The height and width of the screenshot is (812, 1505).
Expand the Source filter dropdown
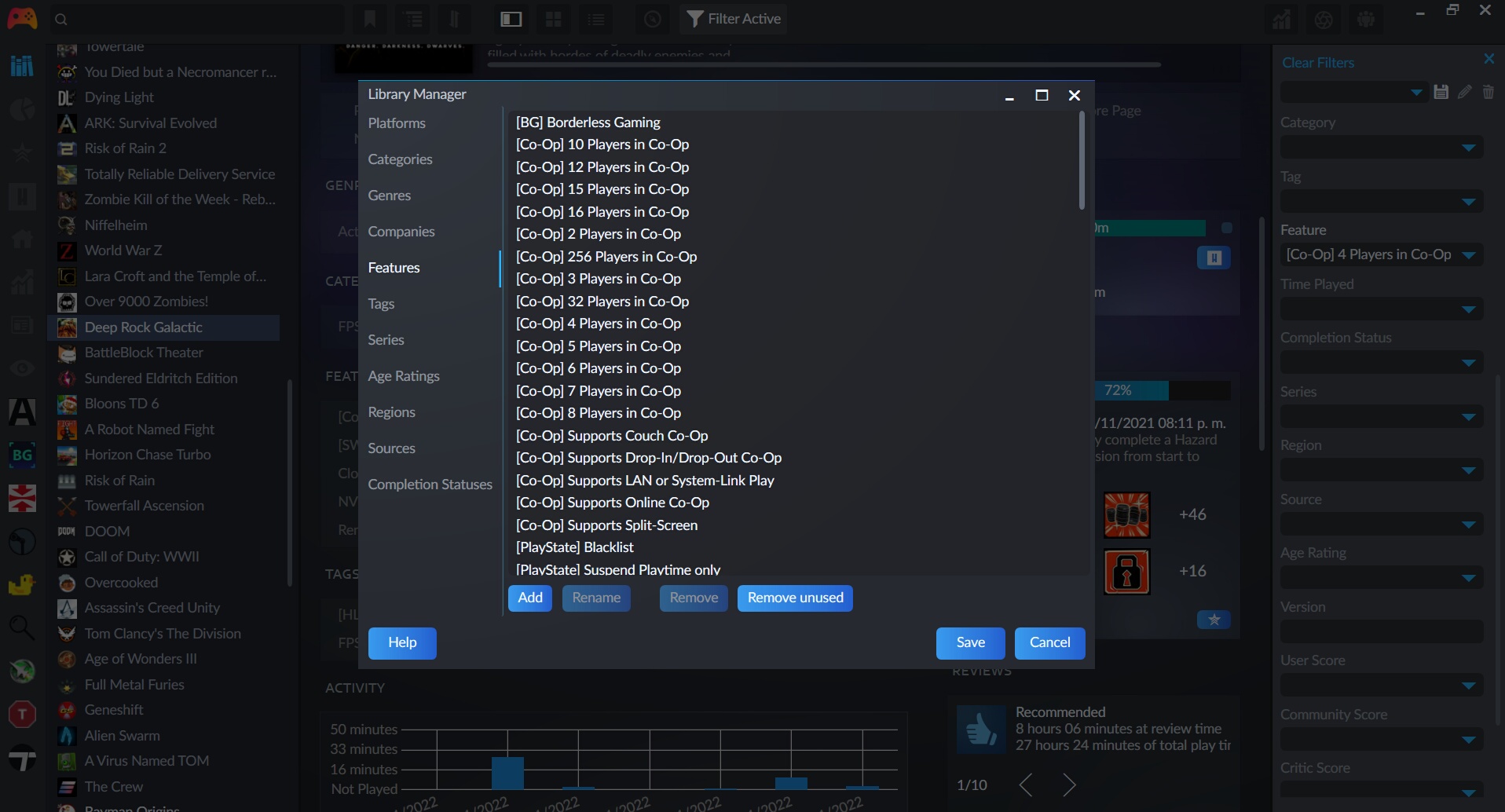pyautogui.click(x=1382, y=524)
